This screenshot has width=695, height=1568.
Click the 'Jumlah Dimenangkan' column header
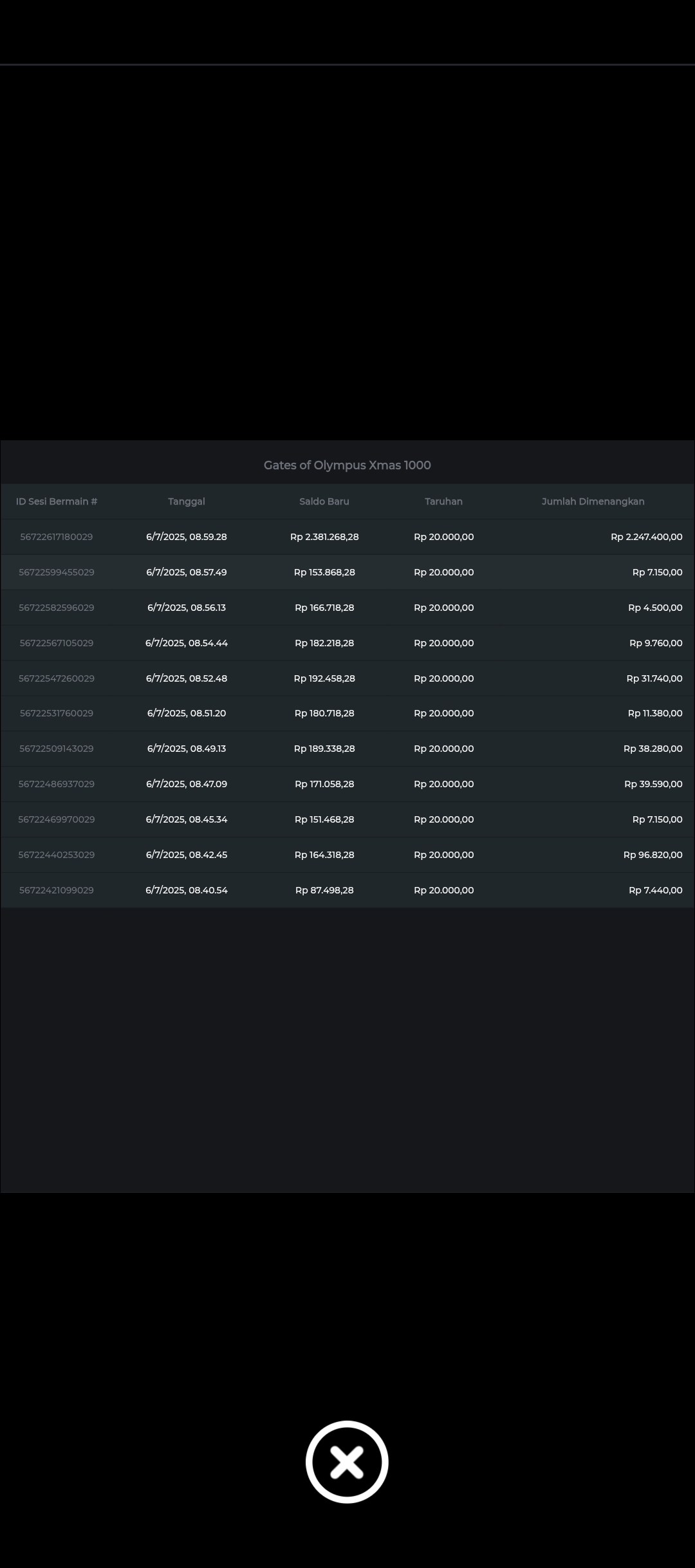[593, 501]
